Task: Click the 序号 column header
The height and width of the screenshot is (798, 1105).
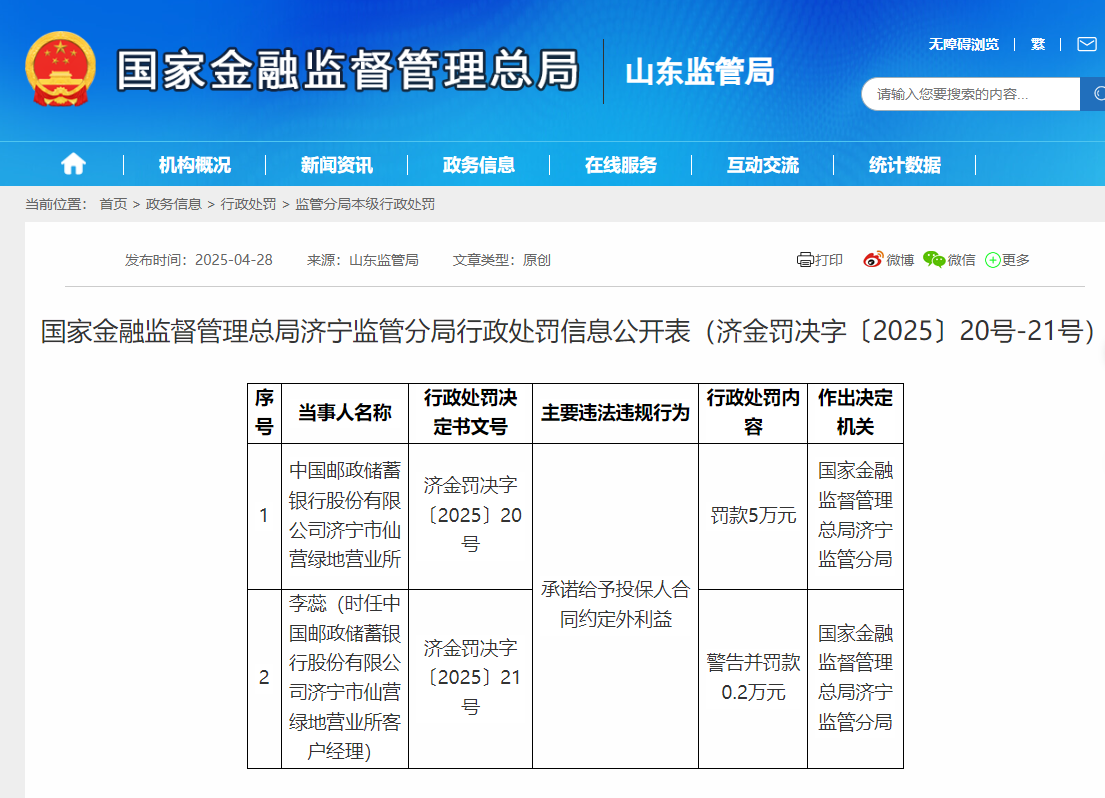Action: point(264,413)
